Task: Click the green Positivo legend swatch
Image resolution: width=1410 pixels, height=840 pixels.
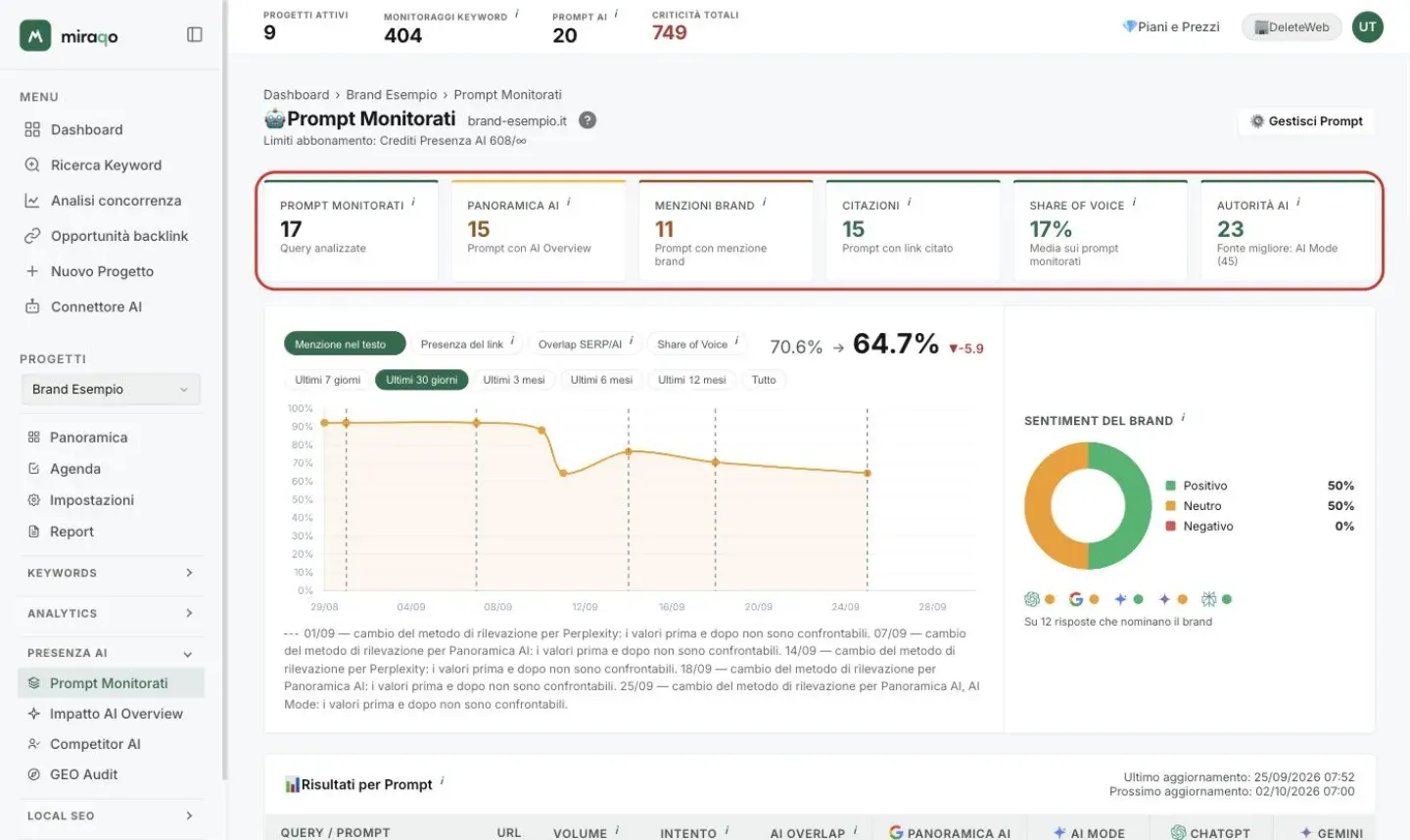Action: pyautogui.click(x=1170, y=486)
